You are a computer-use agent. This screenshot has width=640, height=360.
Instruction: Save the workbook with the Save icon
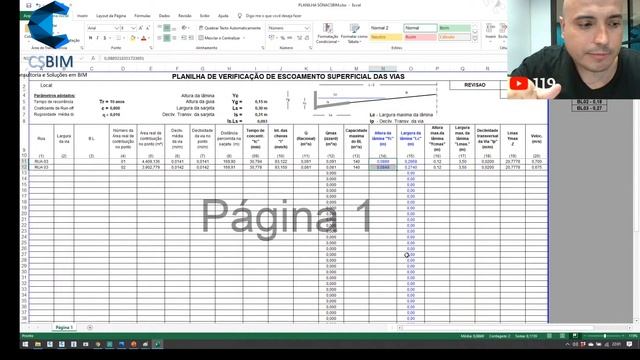click(x=29, y=5)
